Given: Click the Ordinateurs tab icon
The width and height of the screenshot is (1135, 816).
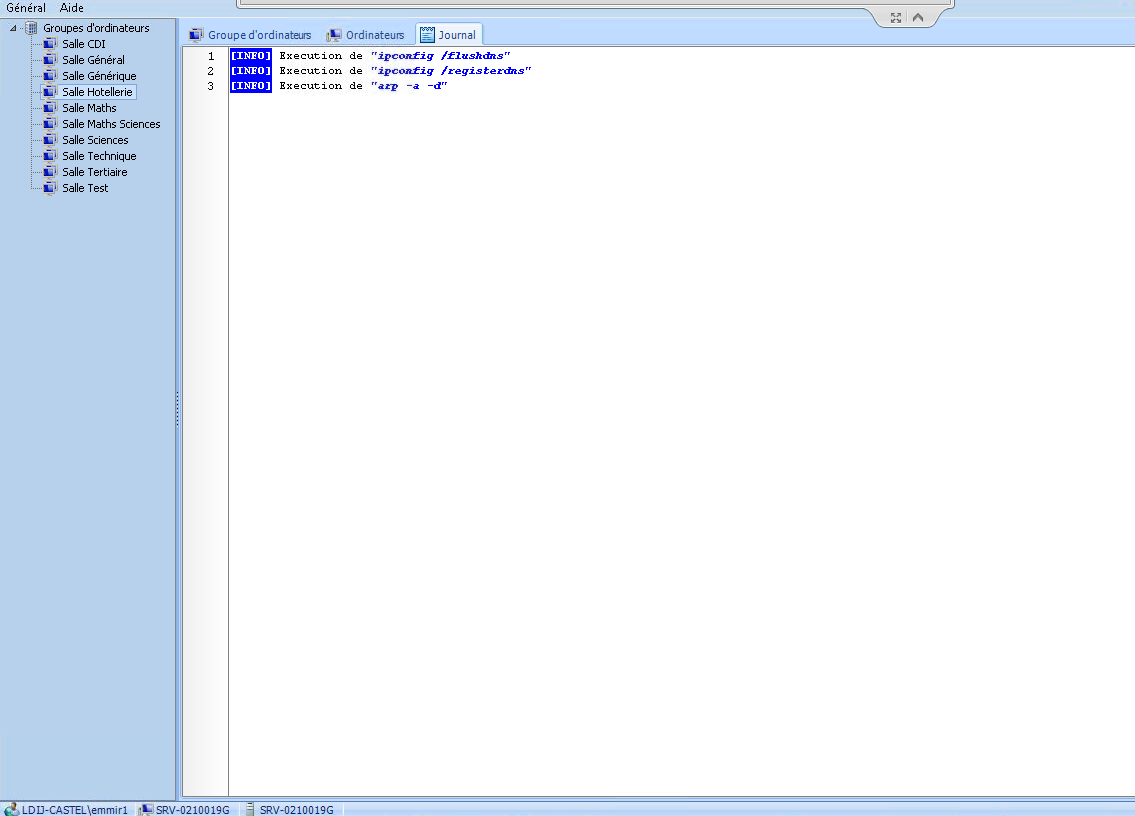Looking at the screenshot, I should [334, 35].
